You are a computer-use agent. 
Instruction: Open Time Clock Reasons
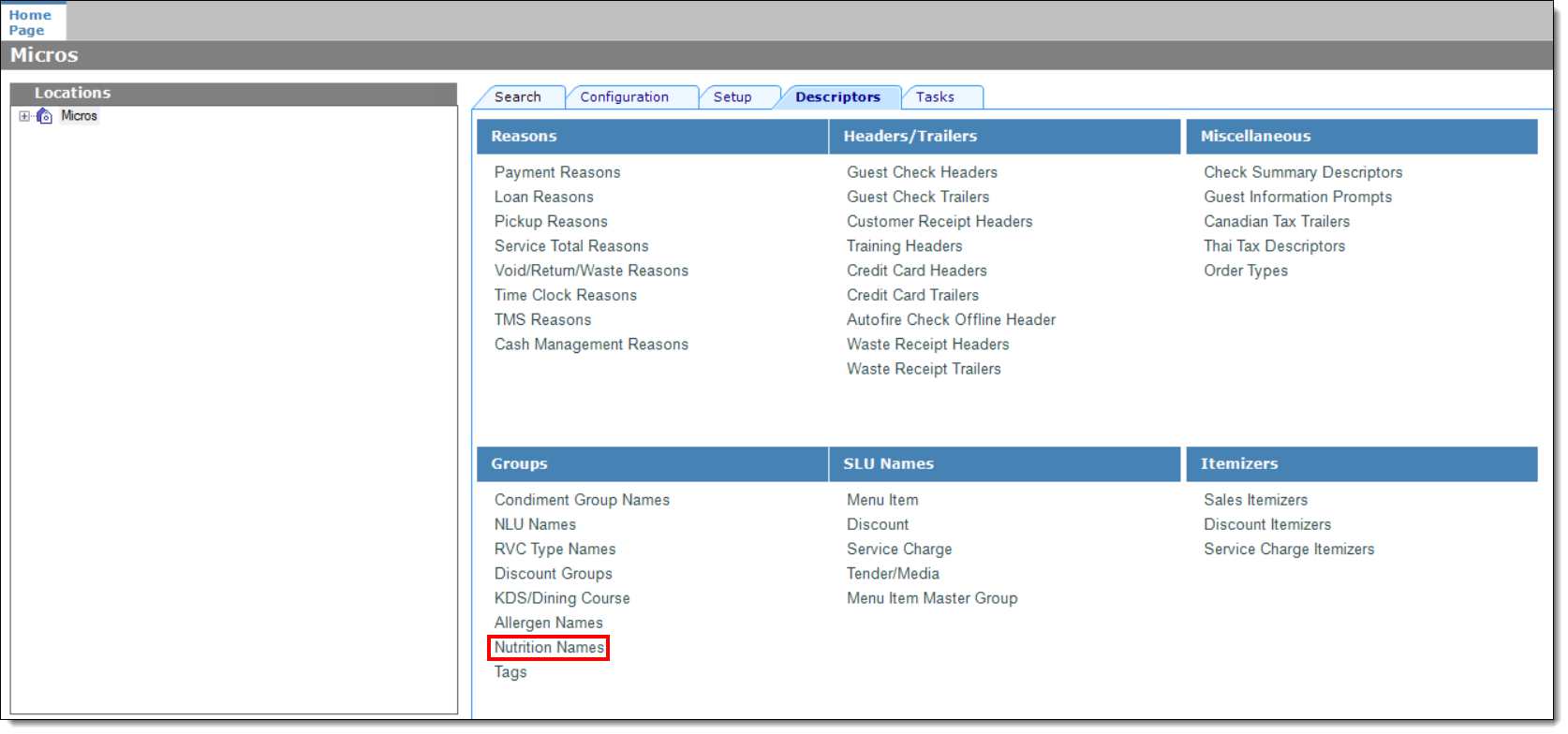point(566,295)
